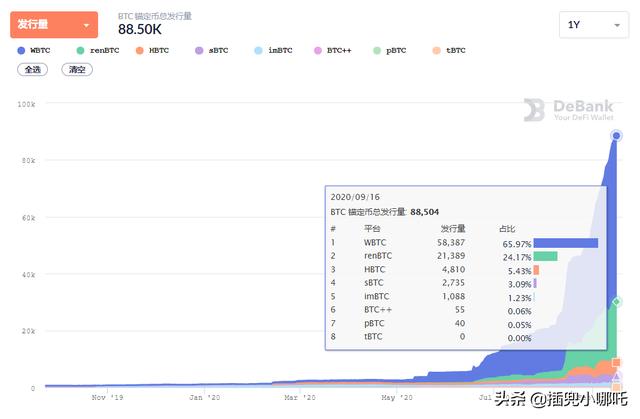This screenshot has height=419, width=640.
Task: Click the 占比 column header
Action: pyautogui.click(x=507, y=229)
